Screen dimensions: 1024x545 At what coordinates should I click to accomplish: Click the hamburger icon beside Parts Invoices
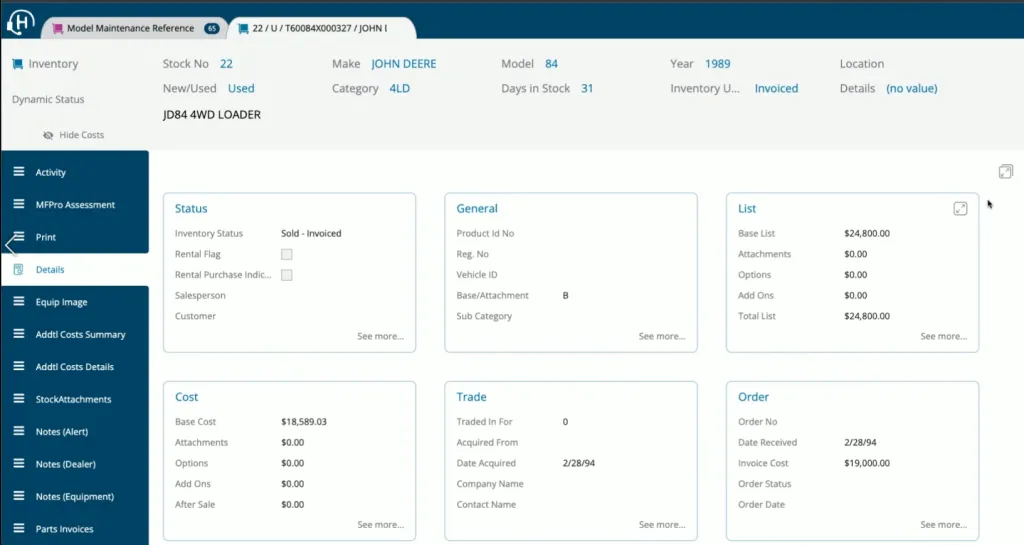(x=19, y=528)
